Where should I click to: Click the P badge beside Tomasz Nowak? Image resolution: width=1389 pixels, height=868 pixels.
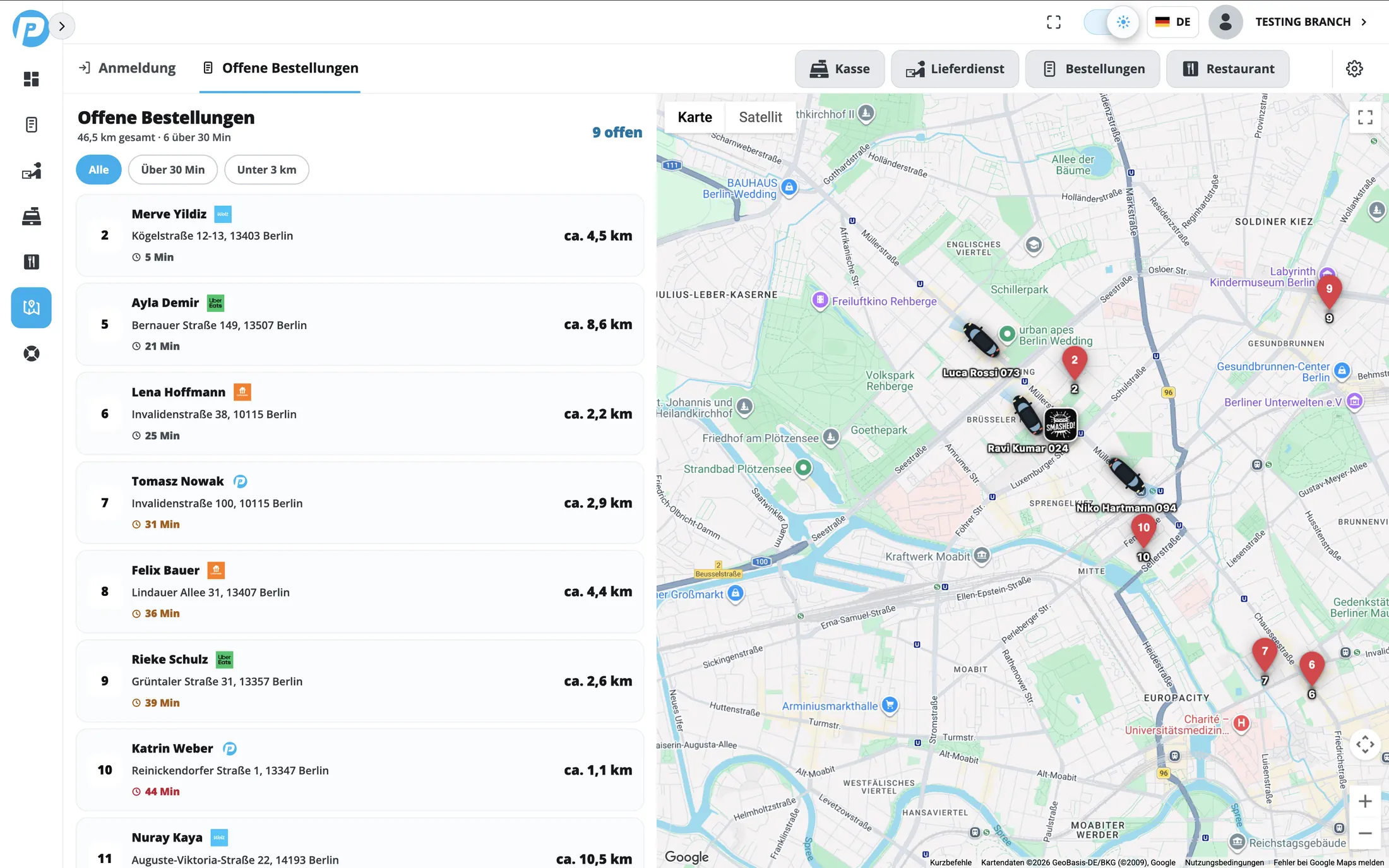pyautogui.click(x=240, y=482)
